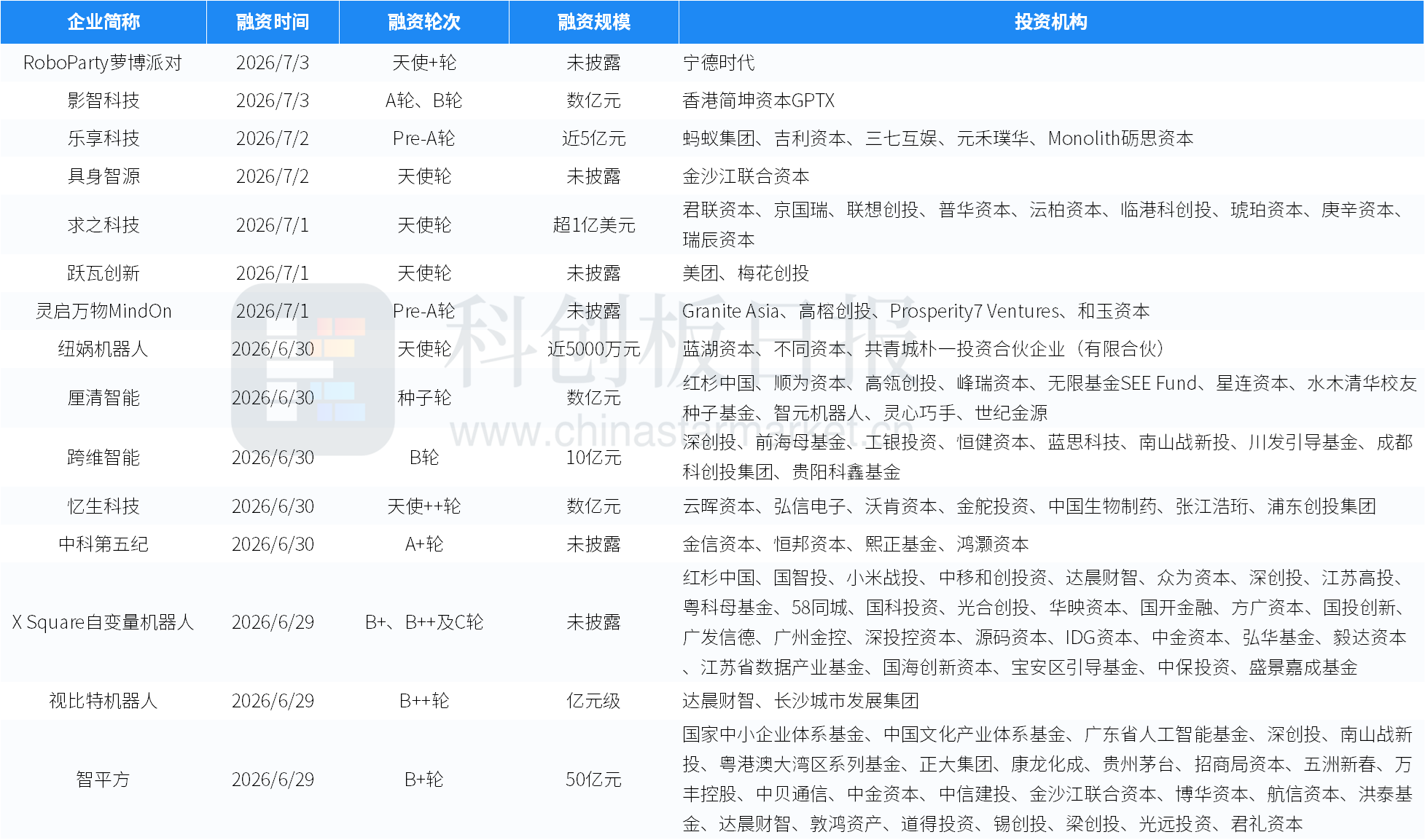Click the 投资机构 column header
Image resolution: width=1425 pixels, height=840 pixels.
point(1051,22)
